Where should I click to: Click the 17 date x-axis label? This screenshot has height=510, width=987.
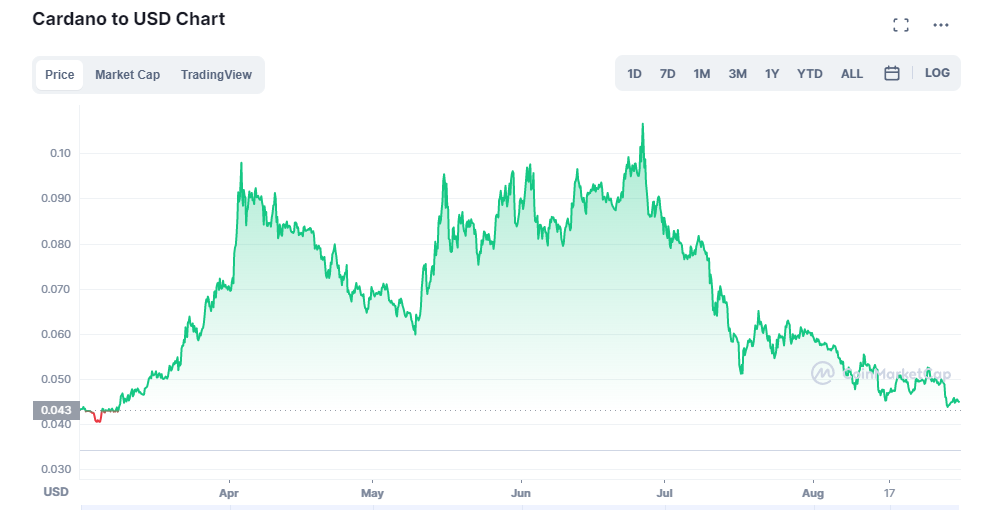tap(889, 493)
